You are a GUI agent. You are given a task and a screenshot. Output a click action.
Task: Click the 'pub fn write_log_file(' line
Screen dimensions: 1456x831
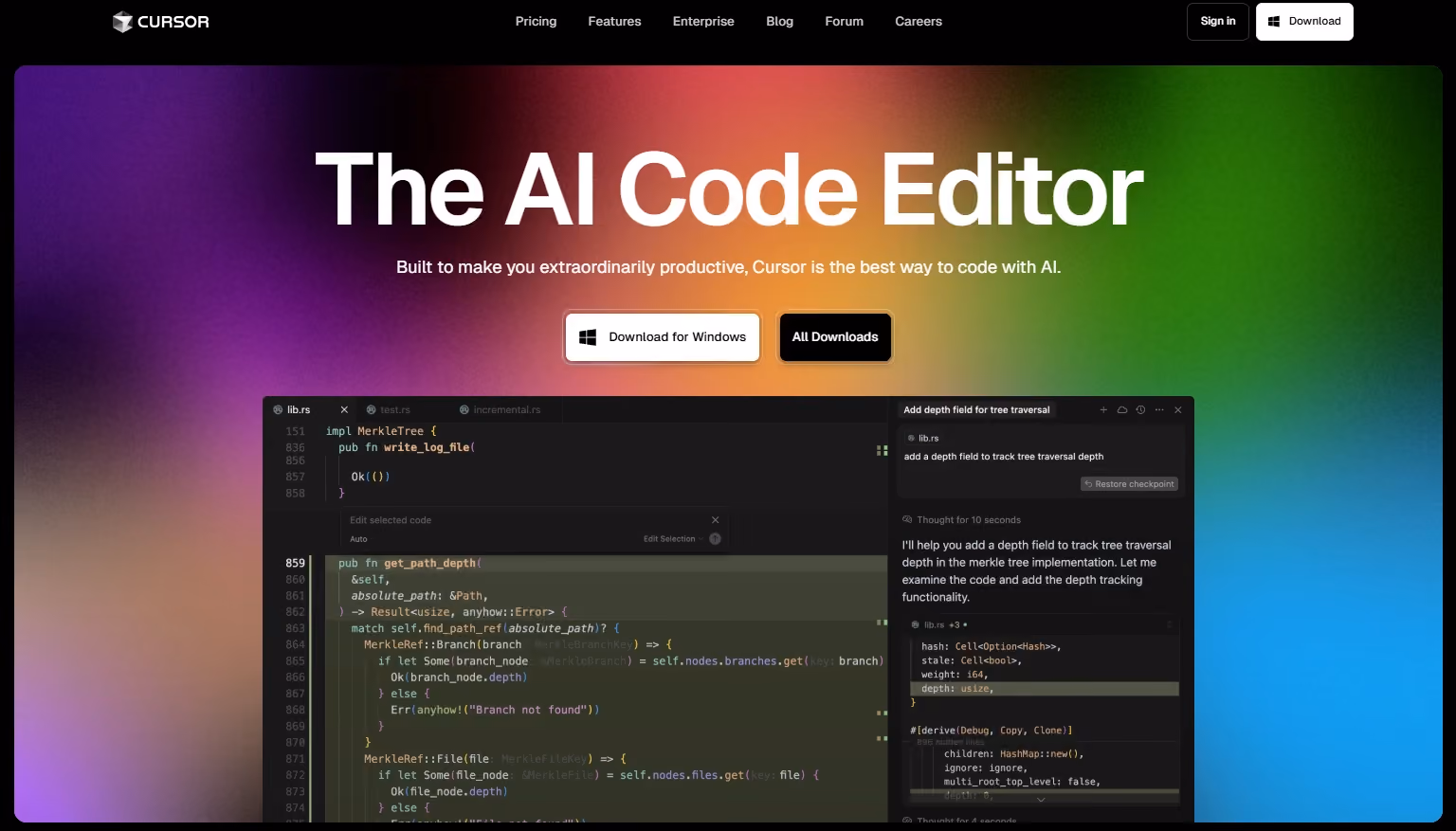point(407,447)
